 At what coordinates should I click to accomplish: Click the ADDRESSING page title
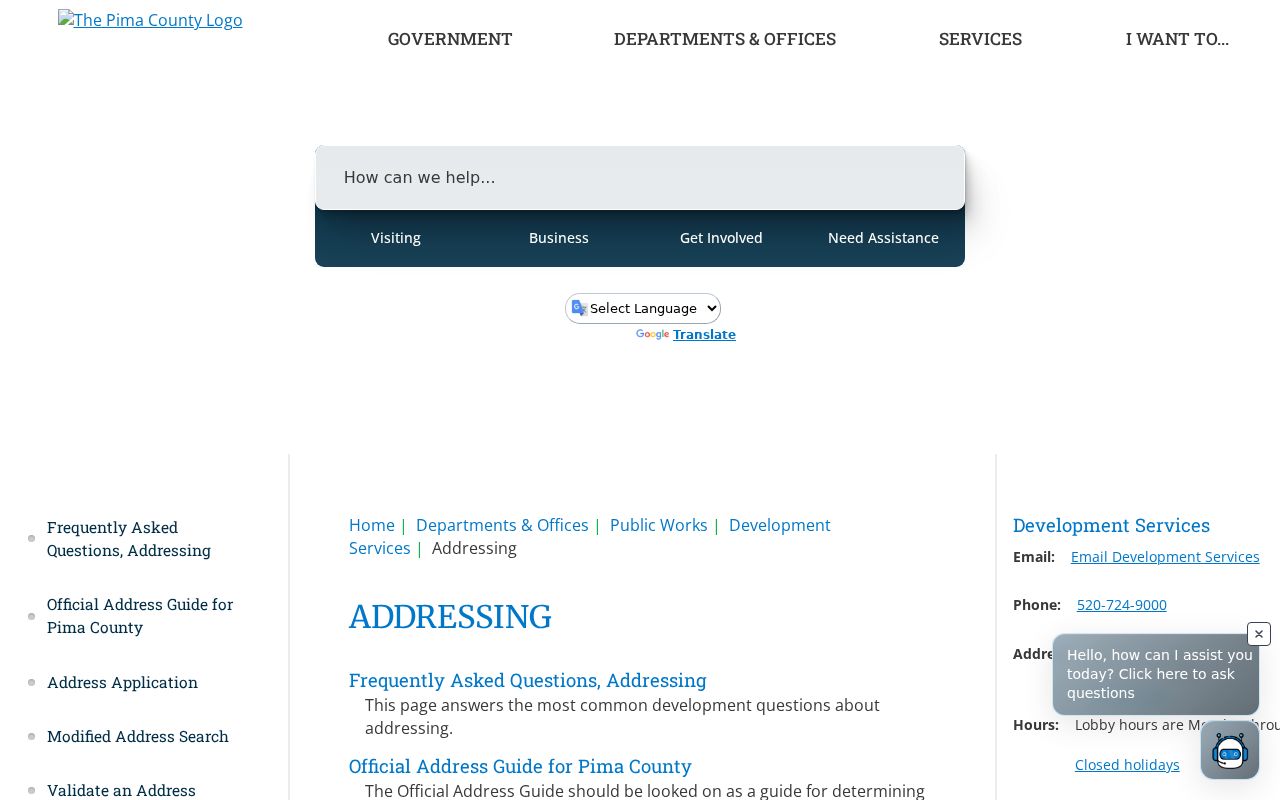450,616
